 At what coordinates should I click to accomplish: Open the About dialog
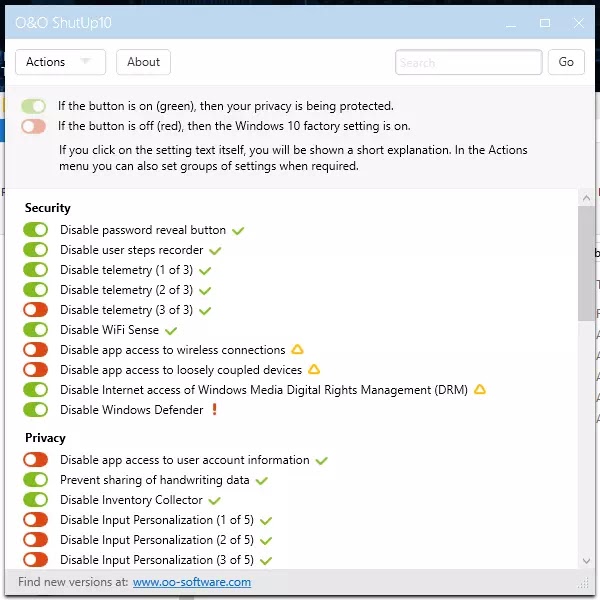[x=143, y=62]
